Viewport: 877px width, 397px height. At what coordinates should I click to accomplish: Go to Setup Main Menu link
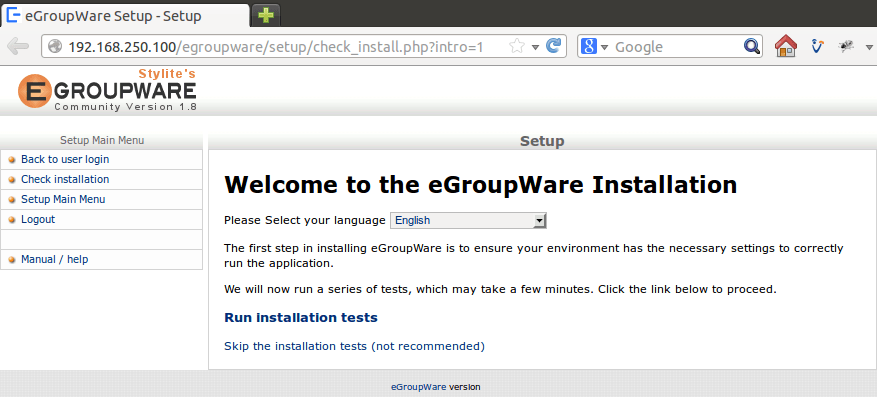pyautogui.click(x=63, y=199)
